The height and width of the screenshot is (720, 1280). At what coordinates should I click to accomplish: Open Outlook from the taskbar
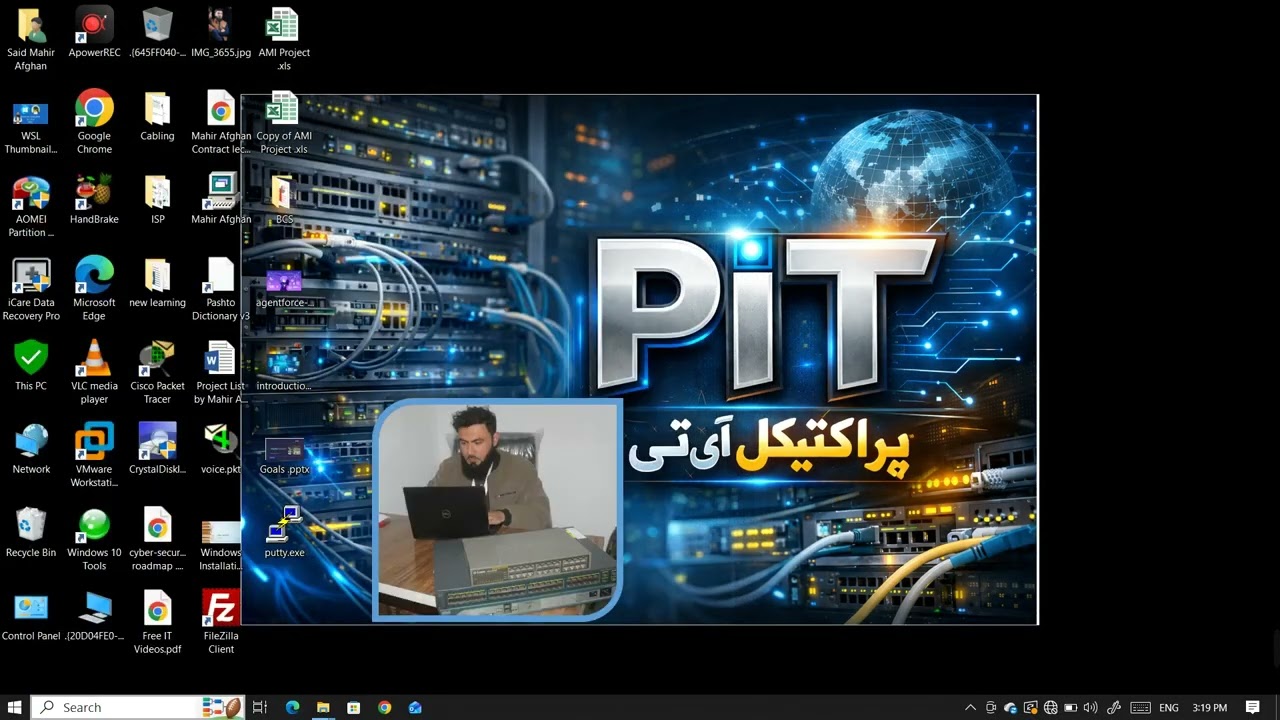415,707
